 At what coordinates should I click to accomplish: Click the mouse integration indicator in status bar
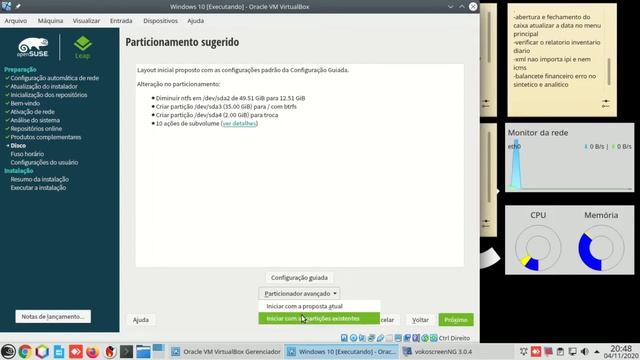425,338
